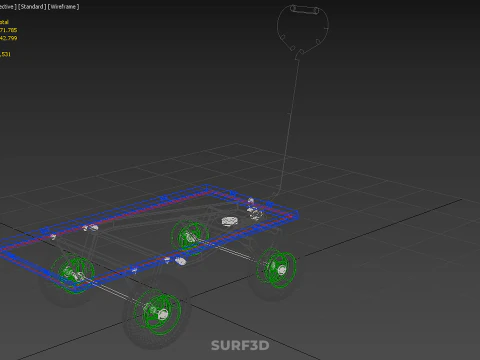This screenshot has width=480, height=360.
Task: Click the yellow statistic value 42.799
Action: (x=9, y=38)
